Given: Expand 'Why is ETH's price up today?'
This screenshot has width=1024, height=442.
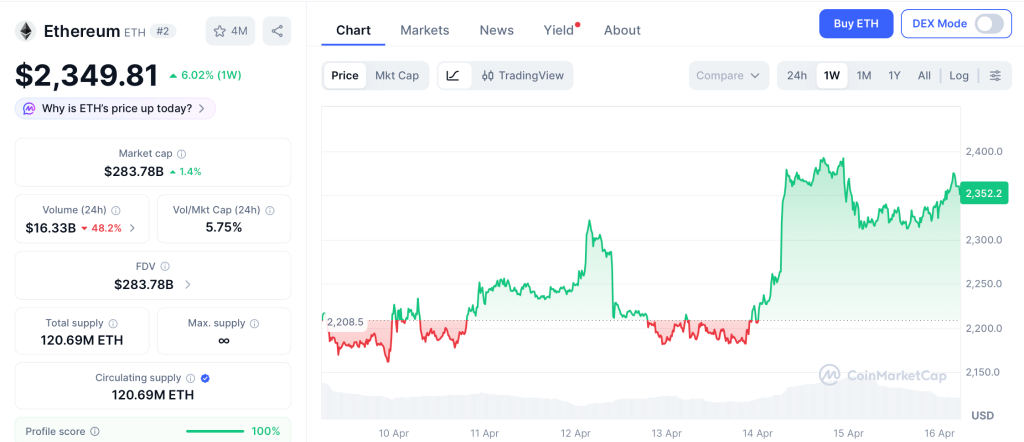Looking at the screenshot, I should (x=115, y=108).
